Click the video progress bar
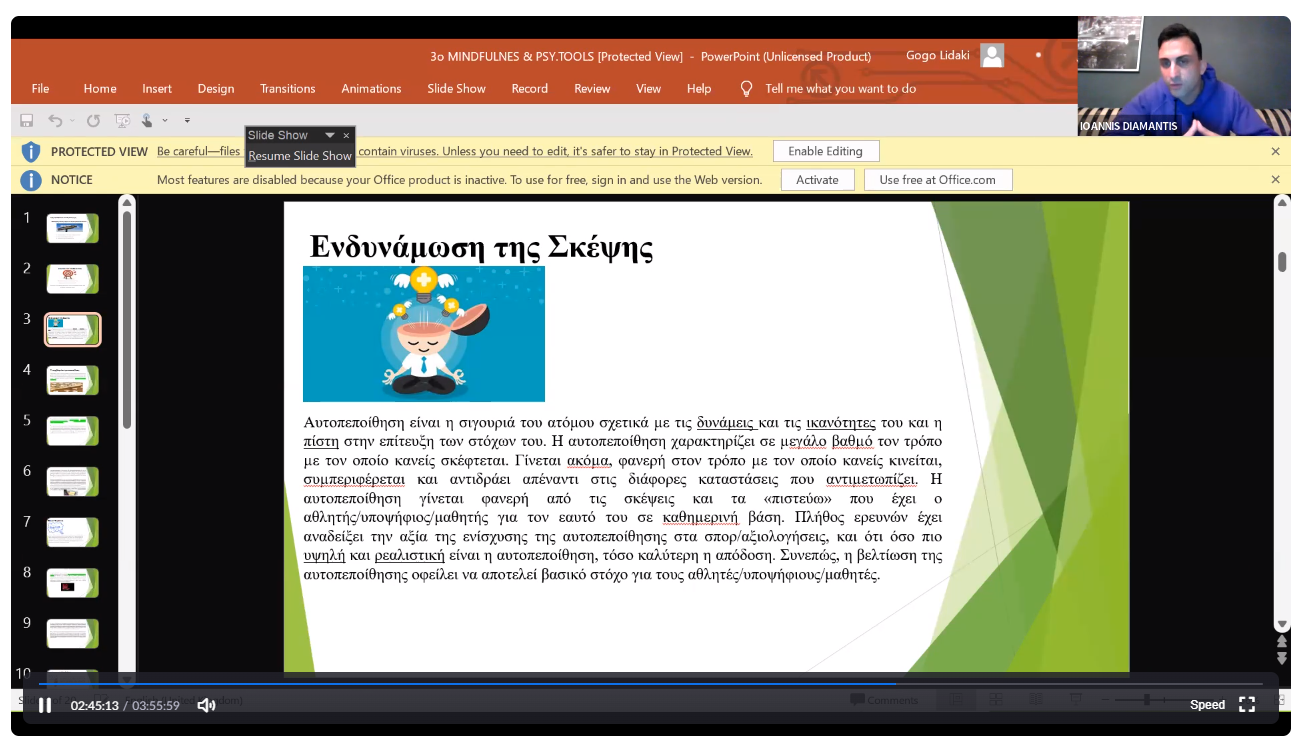1292x736 pixels. coord(650,684)
